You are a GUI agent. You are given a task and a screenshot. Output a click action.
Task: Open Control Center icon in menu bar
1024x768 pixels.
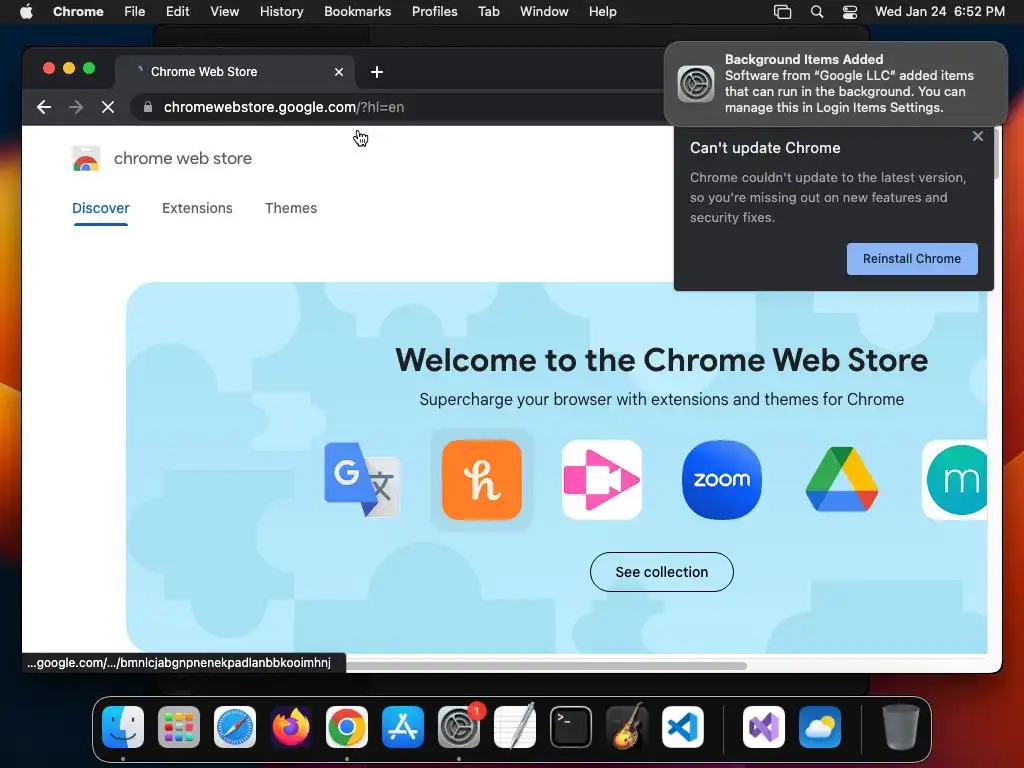[x=850, y=12]
